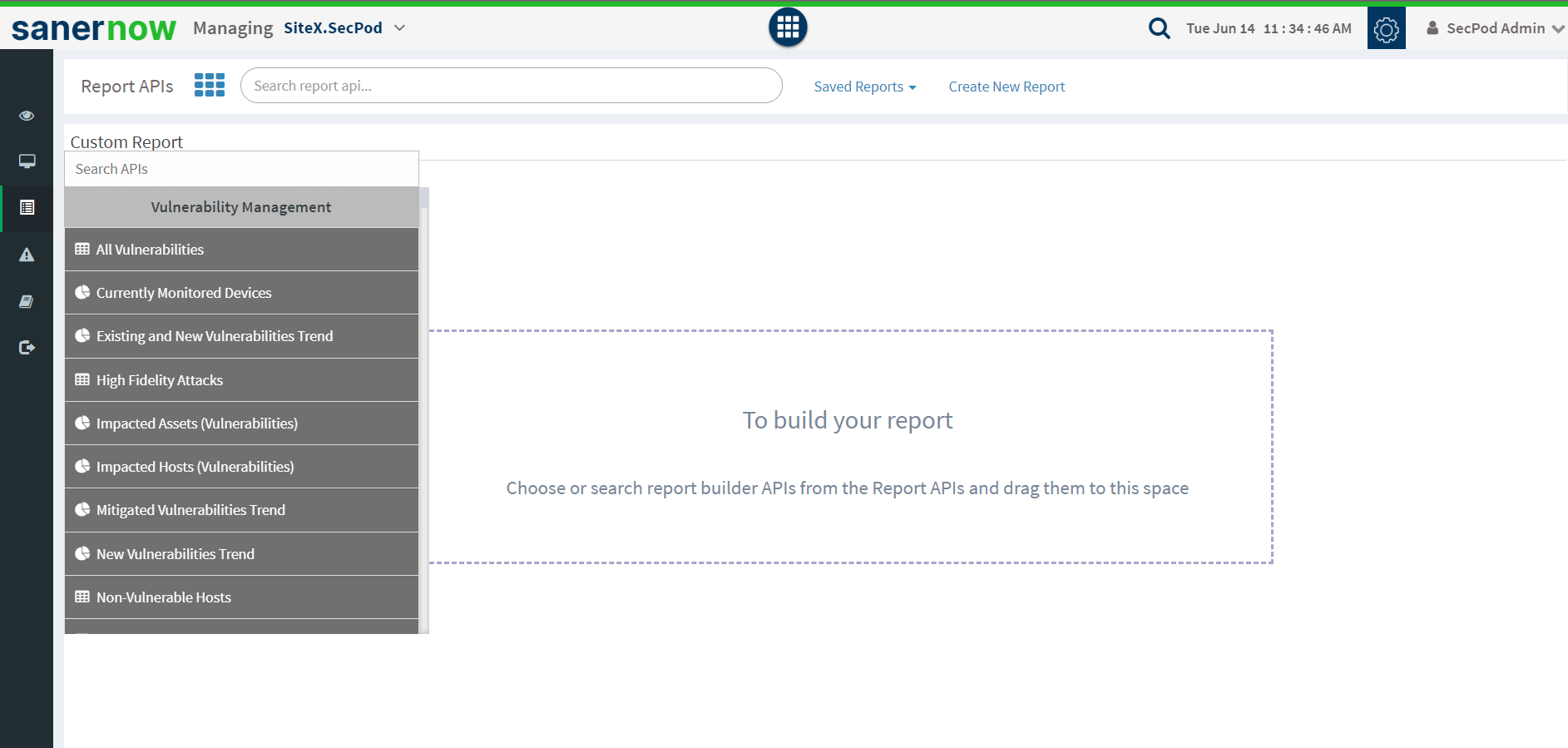This screenshot has width=1568, height=748.
Task: Open the reports list sidebar icon
Action: [x=27, y=207]
